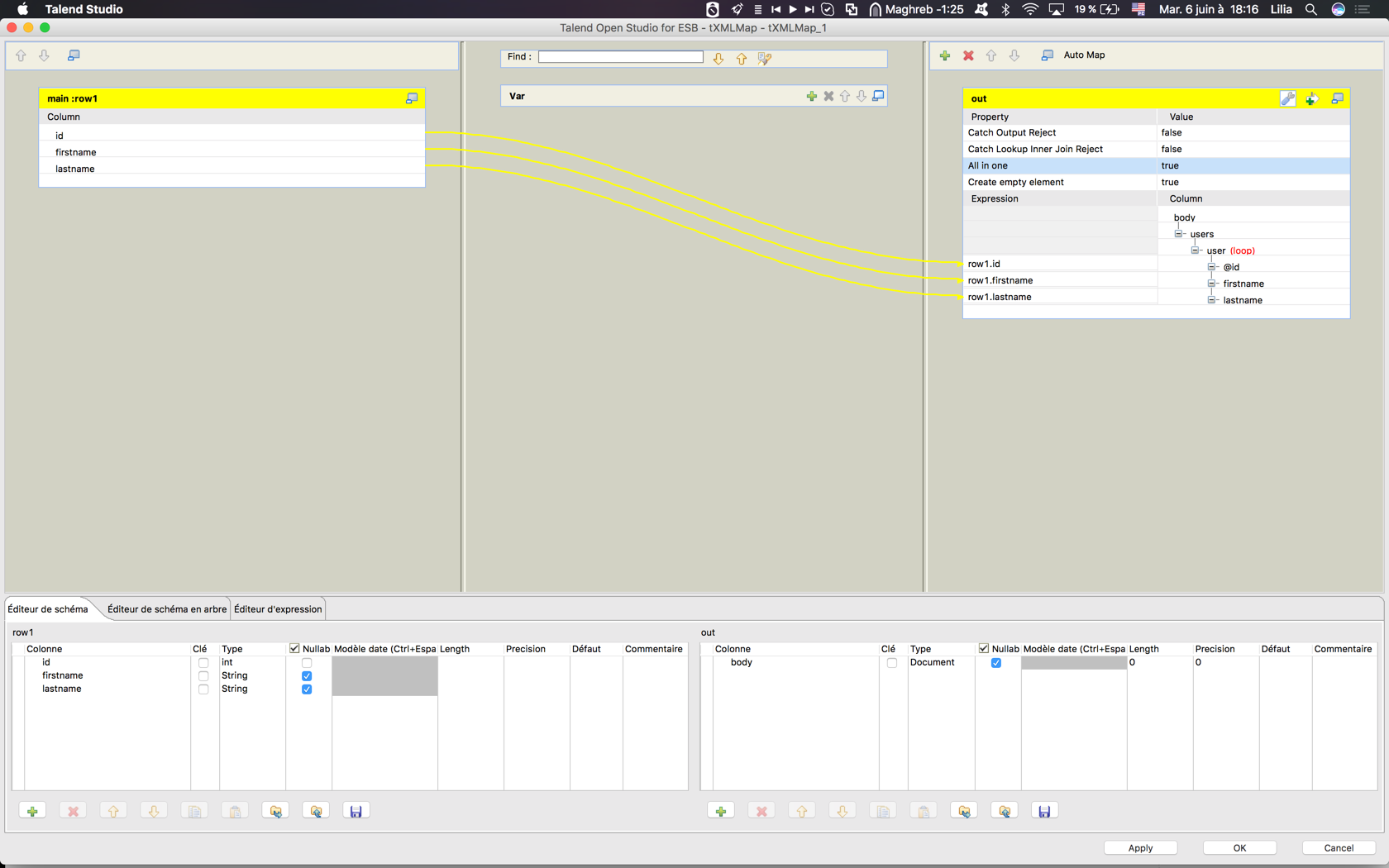
Task: Click Var panel green add-variable plus
Action: point(812,96)
